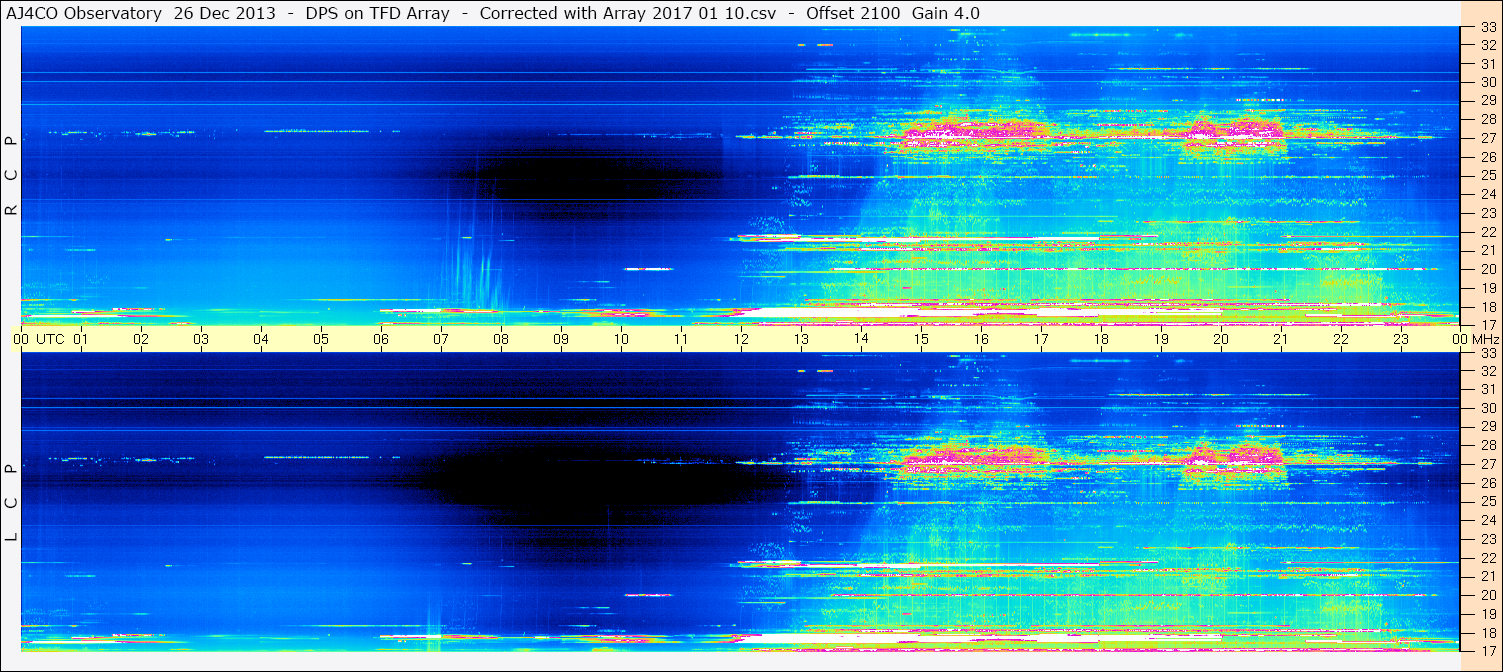Screen dimensions: 1503x672
Task: Select the 16 hour marker on time axis
Action: [x=981, y=339]
